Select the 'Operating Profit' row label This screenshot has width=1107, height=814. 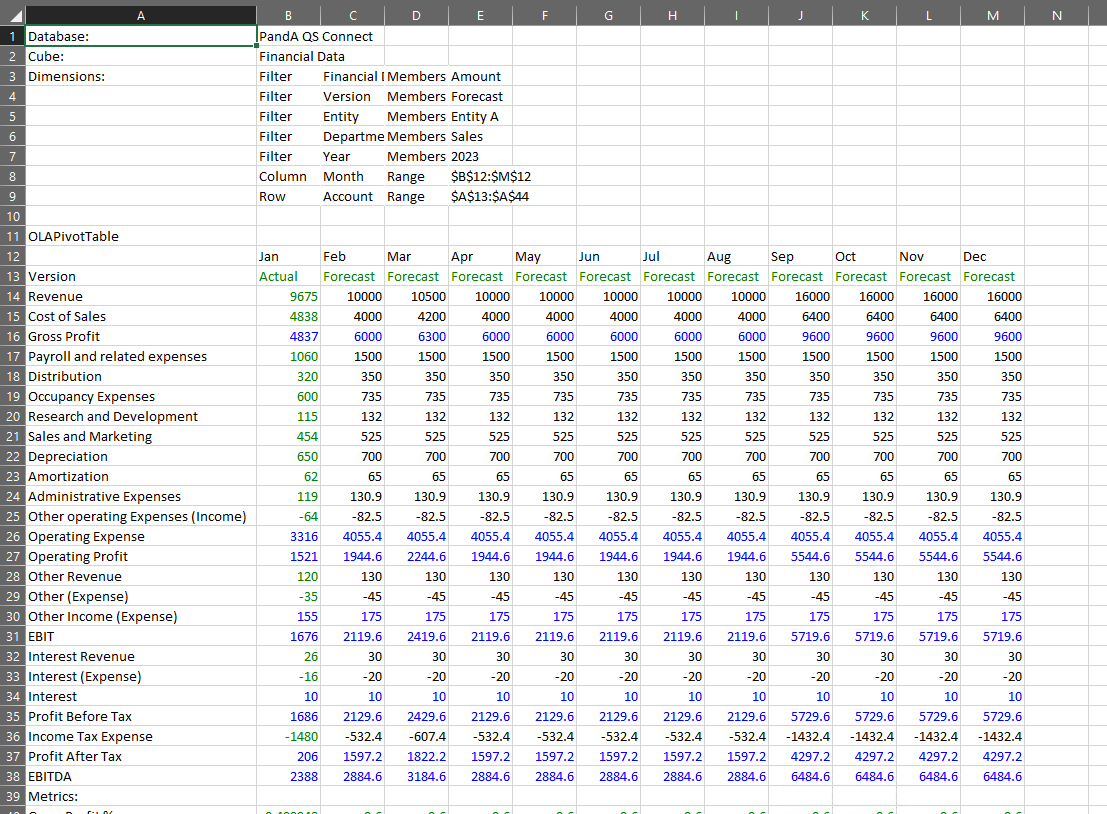click(78, 556)
